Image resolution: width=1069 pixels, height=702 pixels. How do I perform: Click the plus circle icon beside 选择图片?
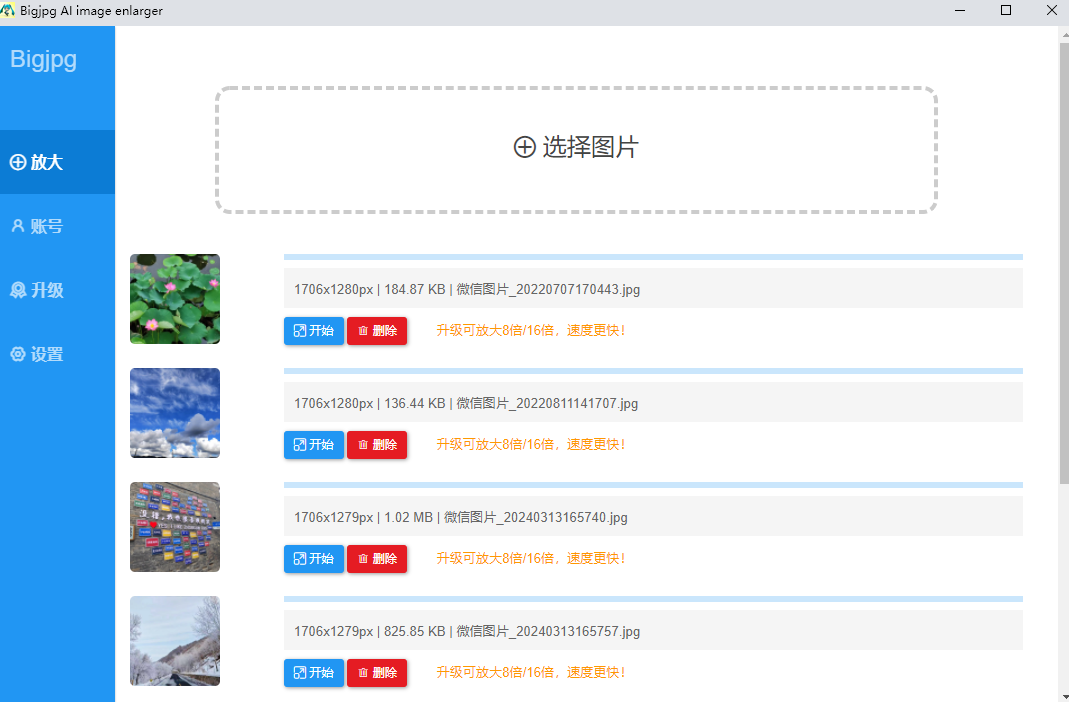click(x=524, y=147)
